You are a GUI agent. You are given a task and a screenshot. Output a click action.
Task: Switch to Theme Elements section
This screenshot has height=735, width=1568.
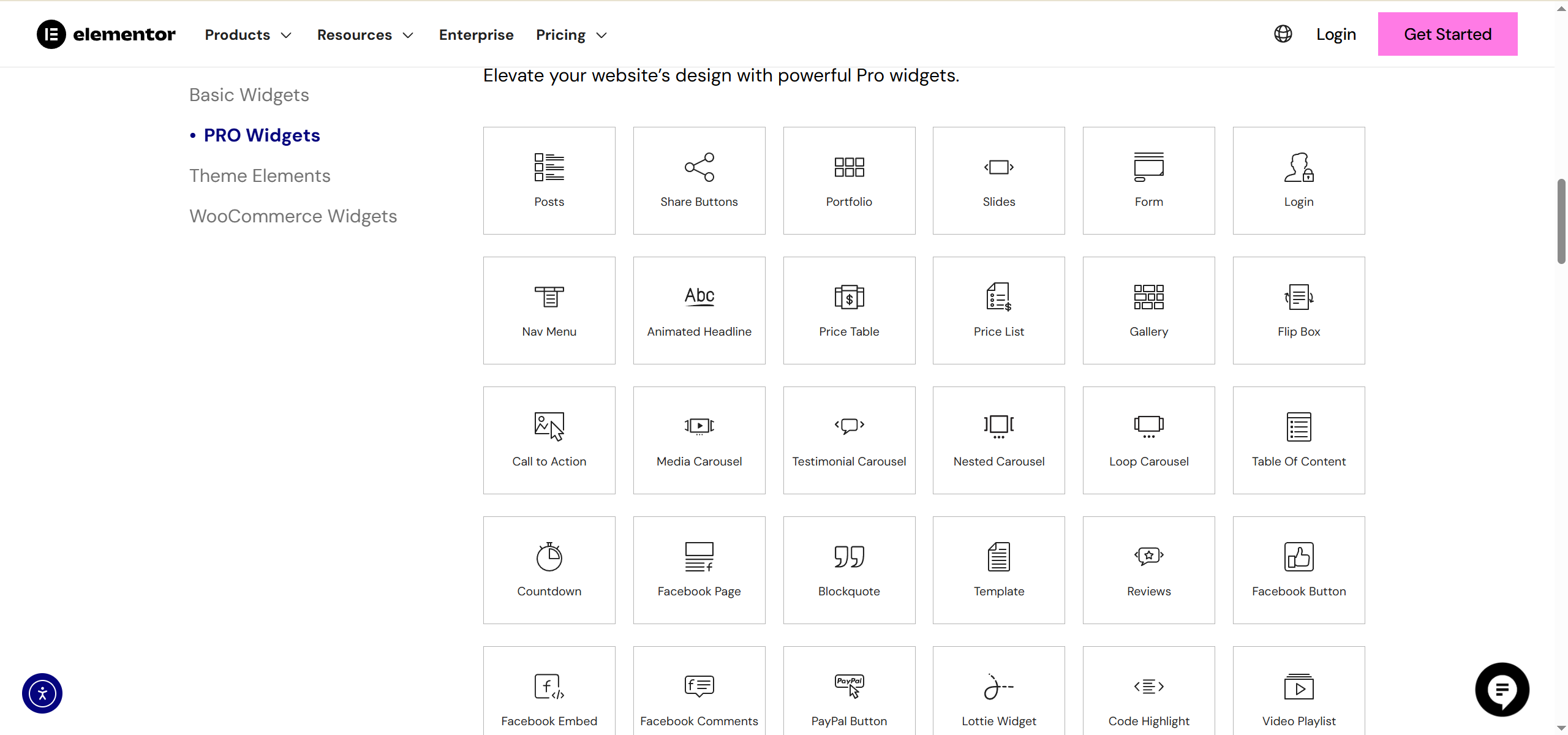[x=260, y=176]
